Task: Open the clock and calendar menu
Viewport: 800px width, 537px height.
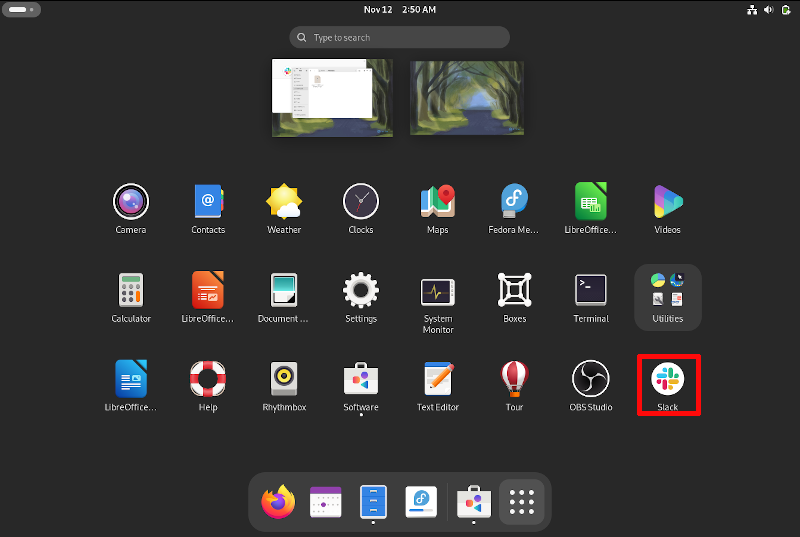Action: [399, 9]
